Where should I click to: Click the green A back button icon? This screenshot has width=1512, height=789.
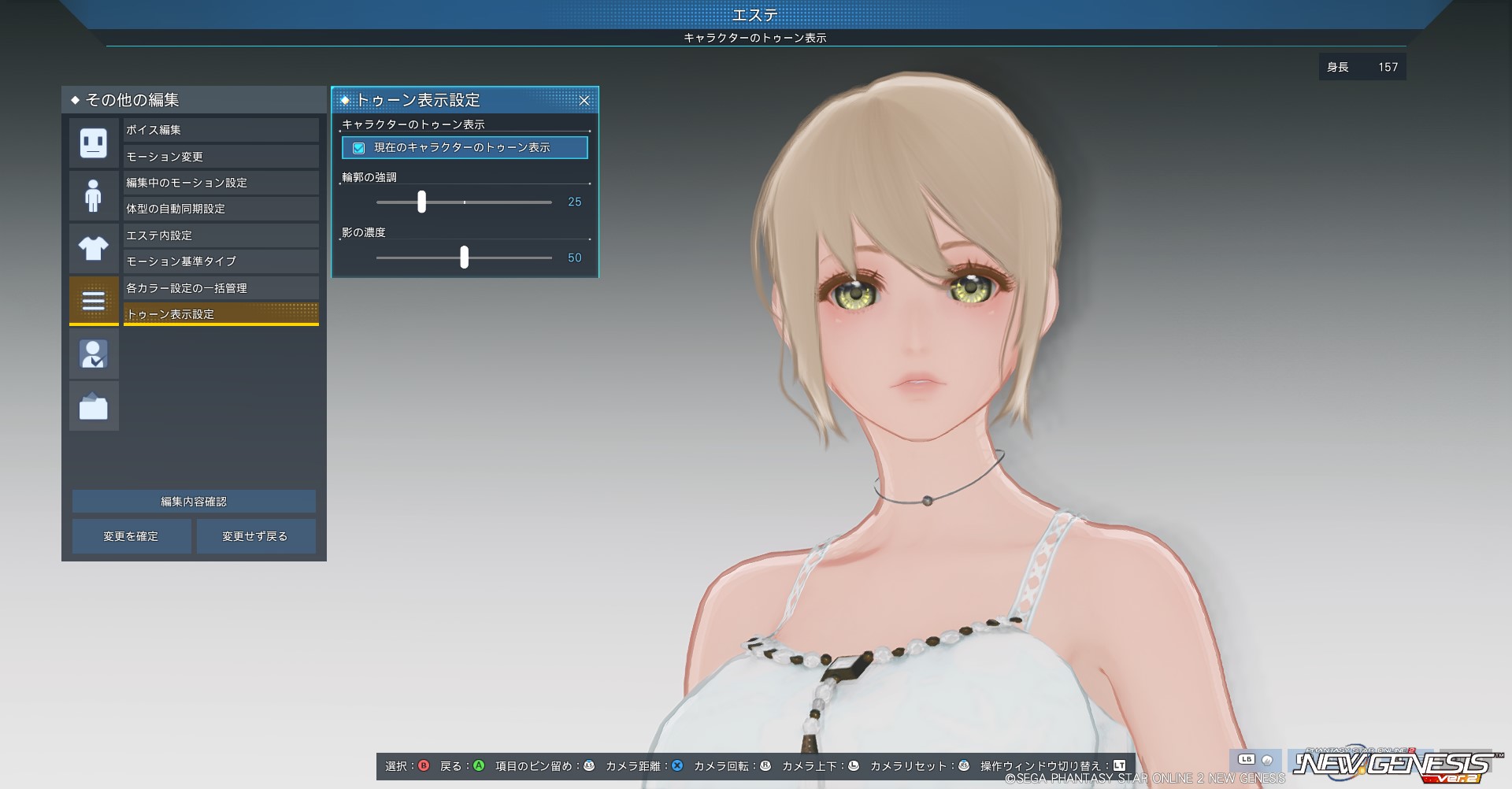click(x=478, y=765)
